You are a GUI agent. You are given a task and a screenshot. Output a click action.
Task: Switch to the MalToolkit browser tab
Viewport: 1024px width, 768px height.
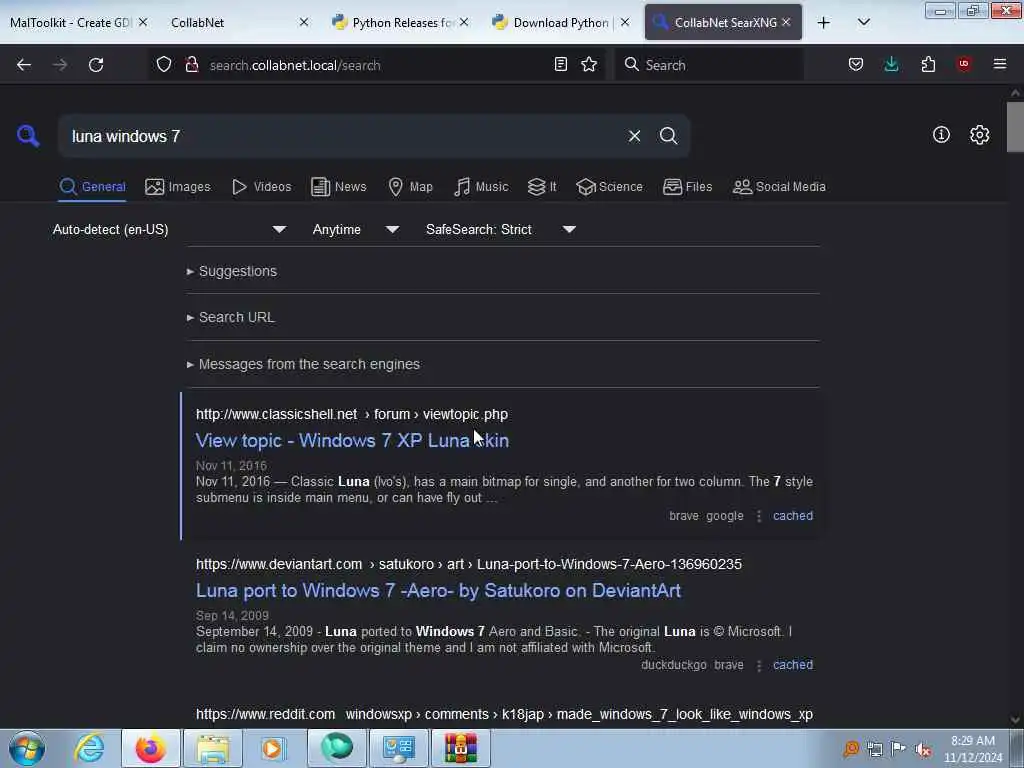pyautogui.click(x=71, y=23)
